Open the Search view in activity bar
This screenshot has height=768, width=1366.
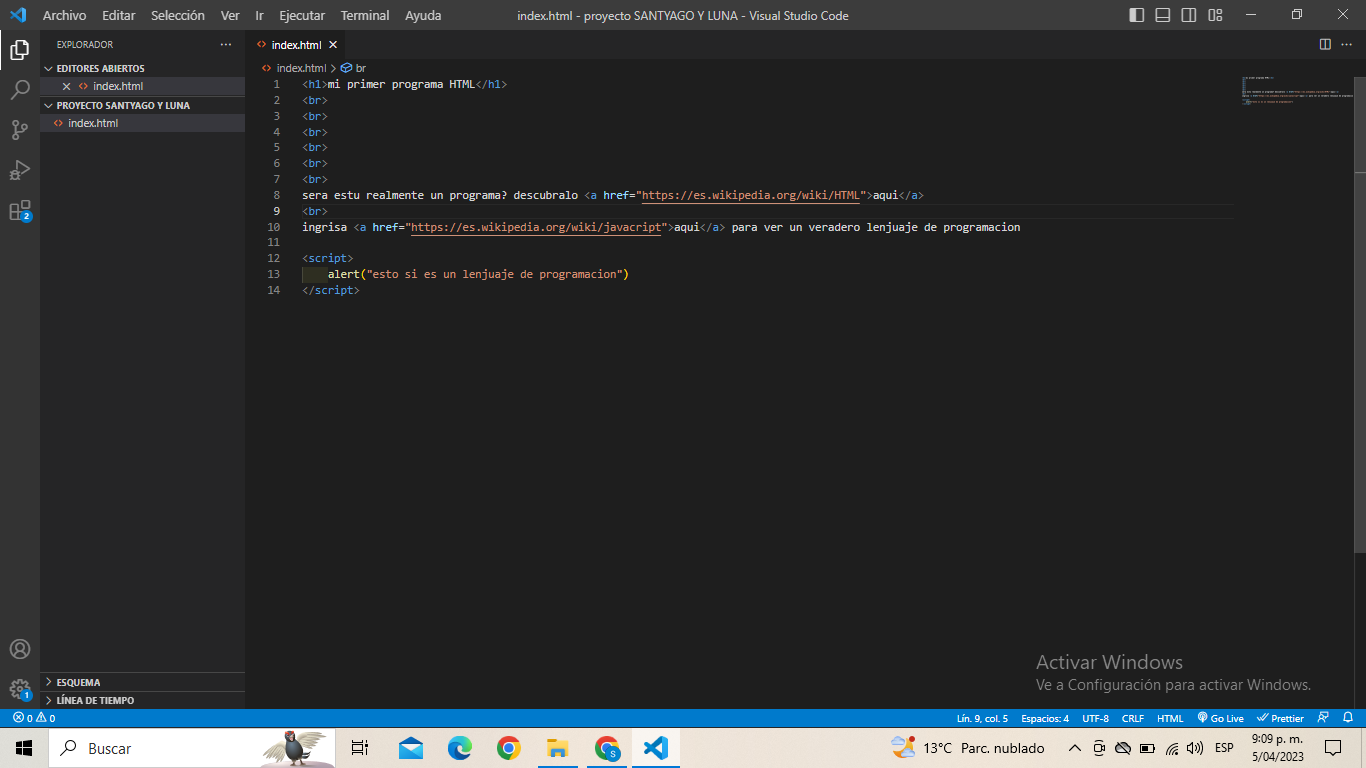tap(20, 90)
